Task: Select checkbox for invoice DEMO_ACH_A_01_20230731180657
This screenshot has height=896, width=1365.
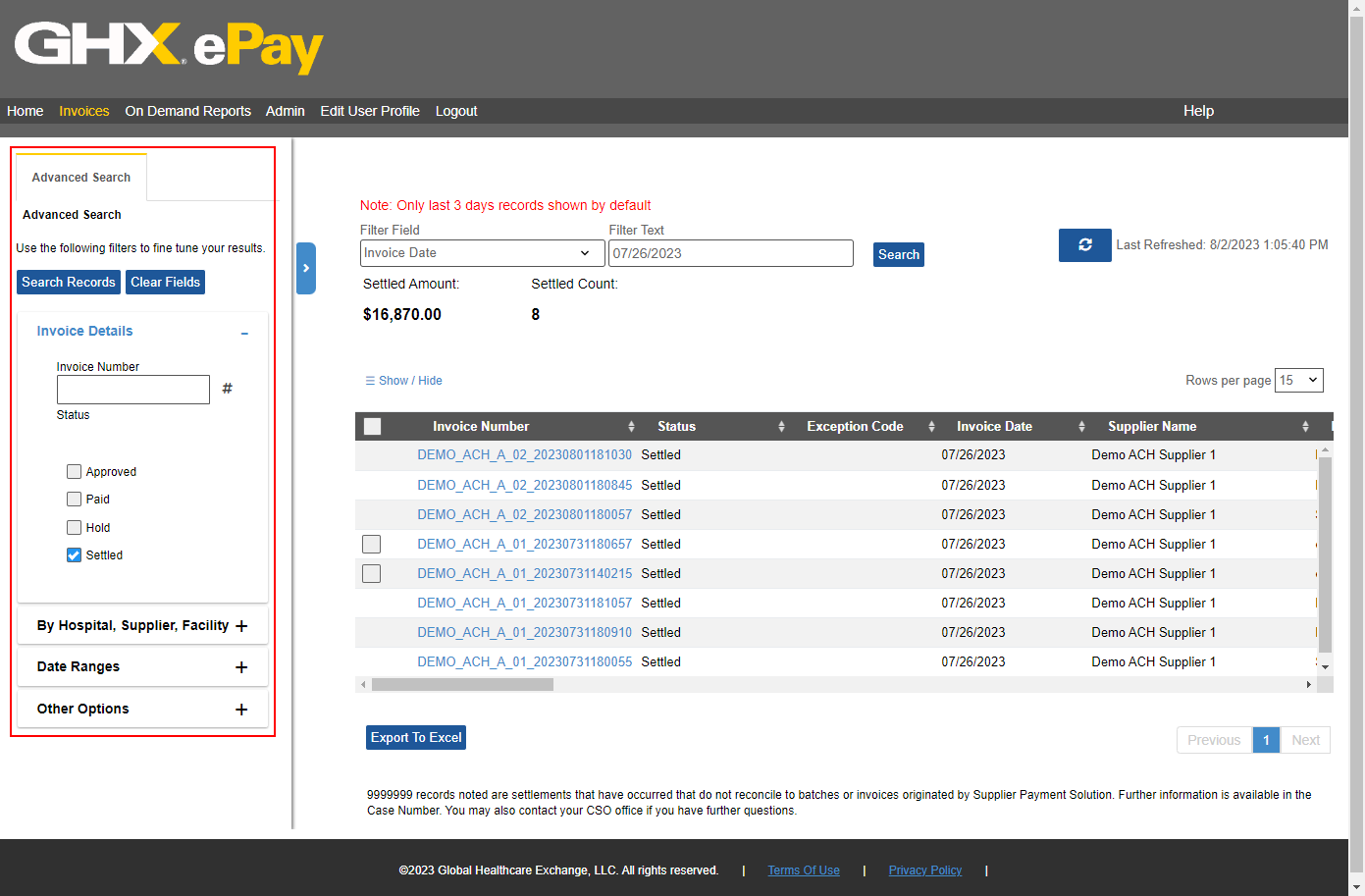Action: pyautogui.click(x=371, y=545)
